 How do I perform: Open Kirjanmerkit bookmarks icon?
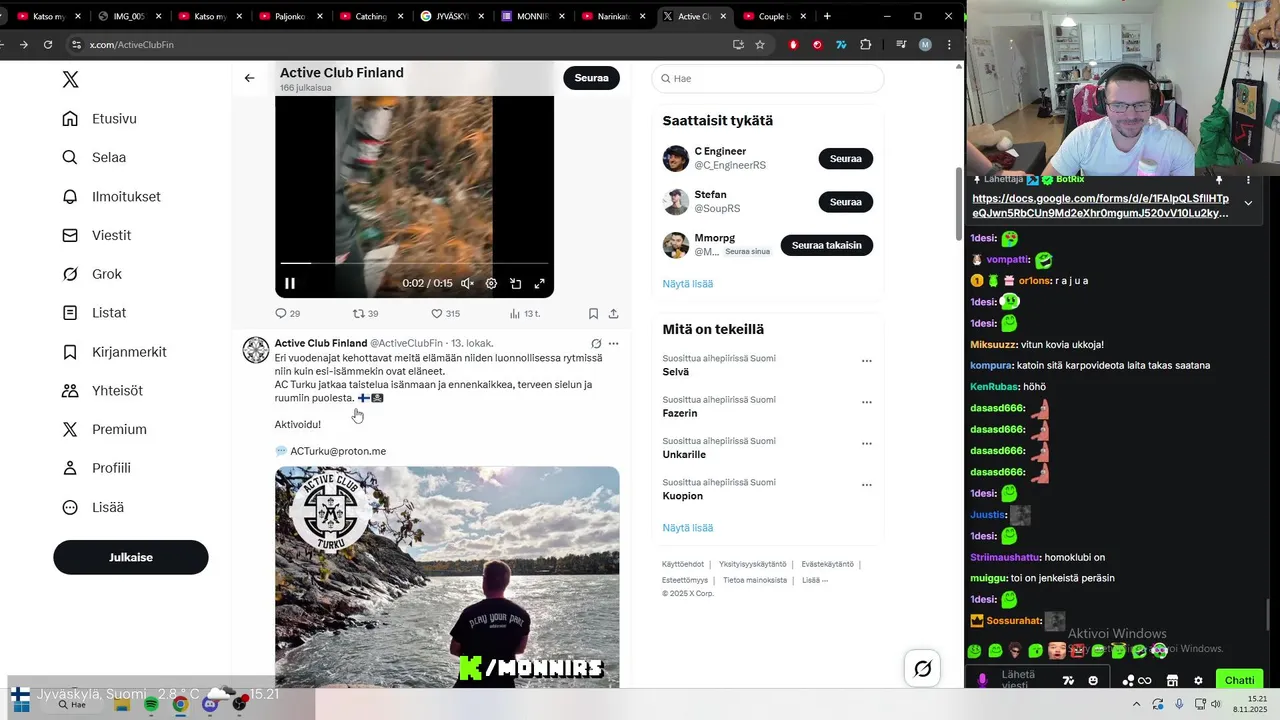click(x=70, y=352)
